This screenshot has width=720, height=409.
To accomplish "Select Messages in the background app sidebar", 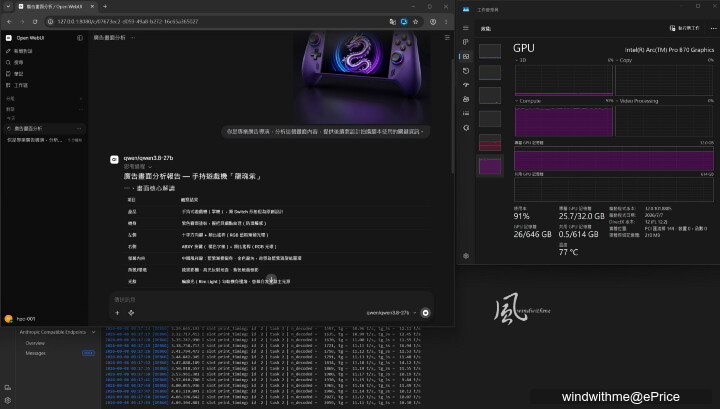I will click(35, 353).
